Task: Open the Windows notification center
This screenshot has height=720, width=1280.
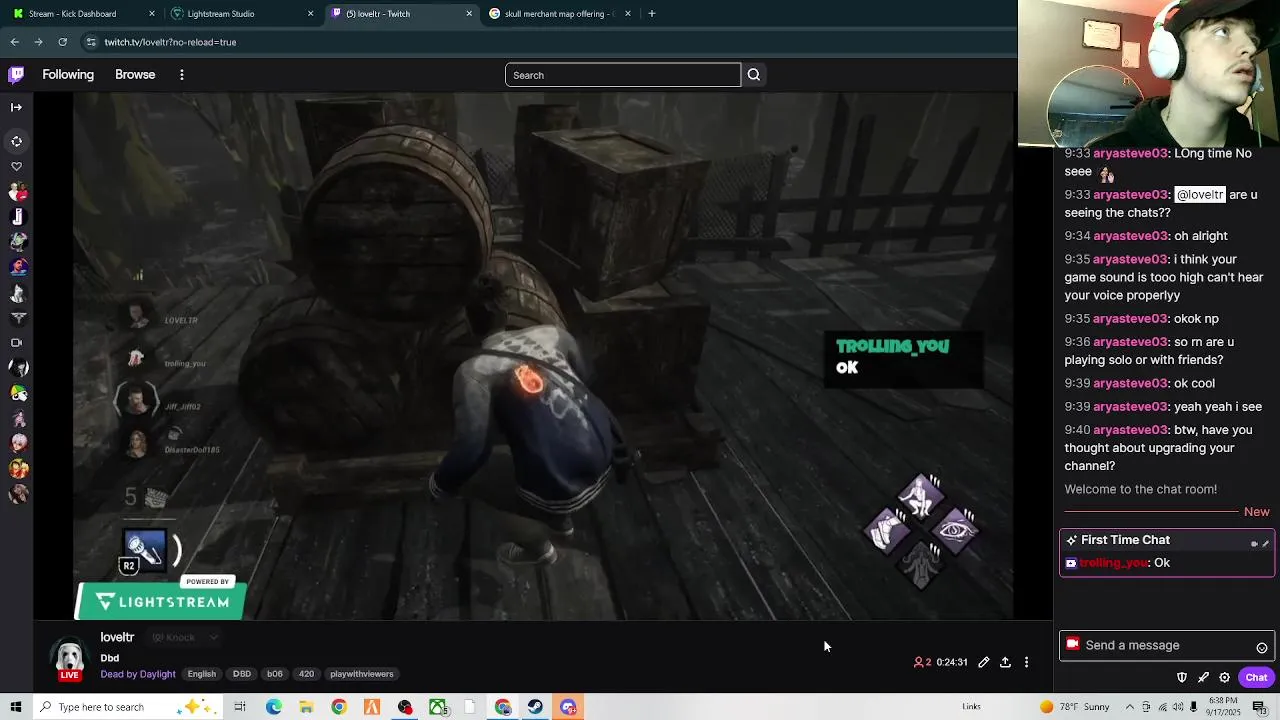Action: 1259,707
